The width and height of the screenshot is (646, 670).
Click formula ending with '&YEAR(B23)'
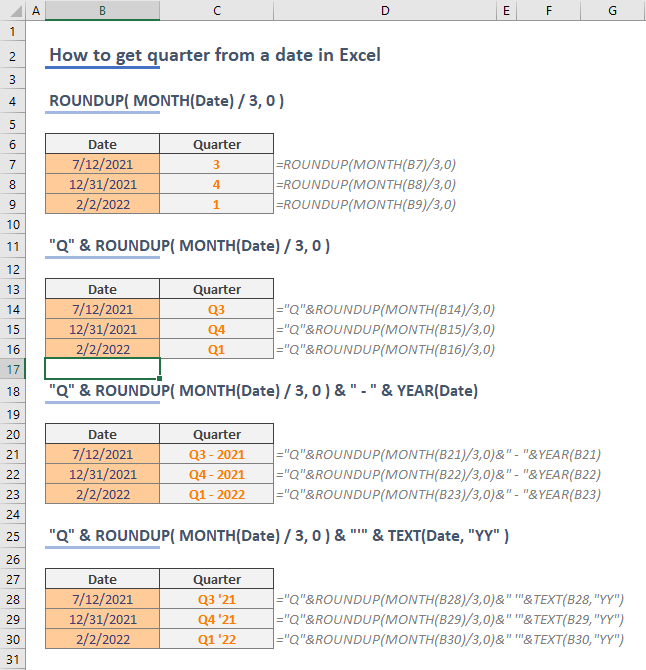coord(438,494)
